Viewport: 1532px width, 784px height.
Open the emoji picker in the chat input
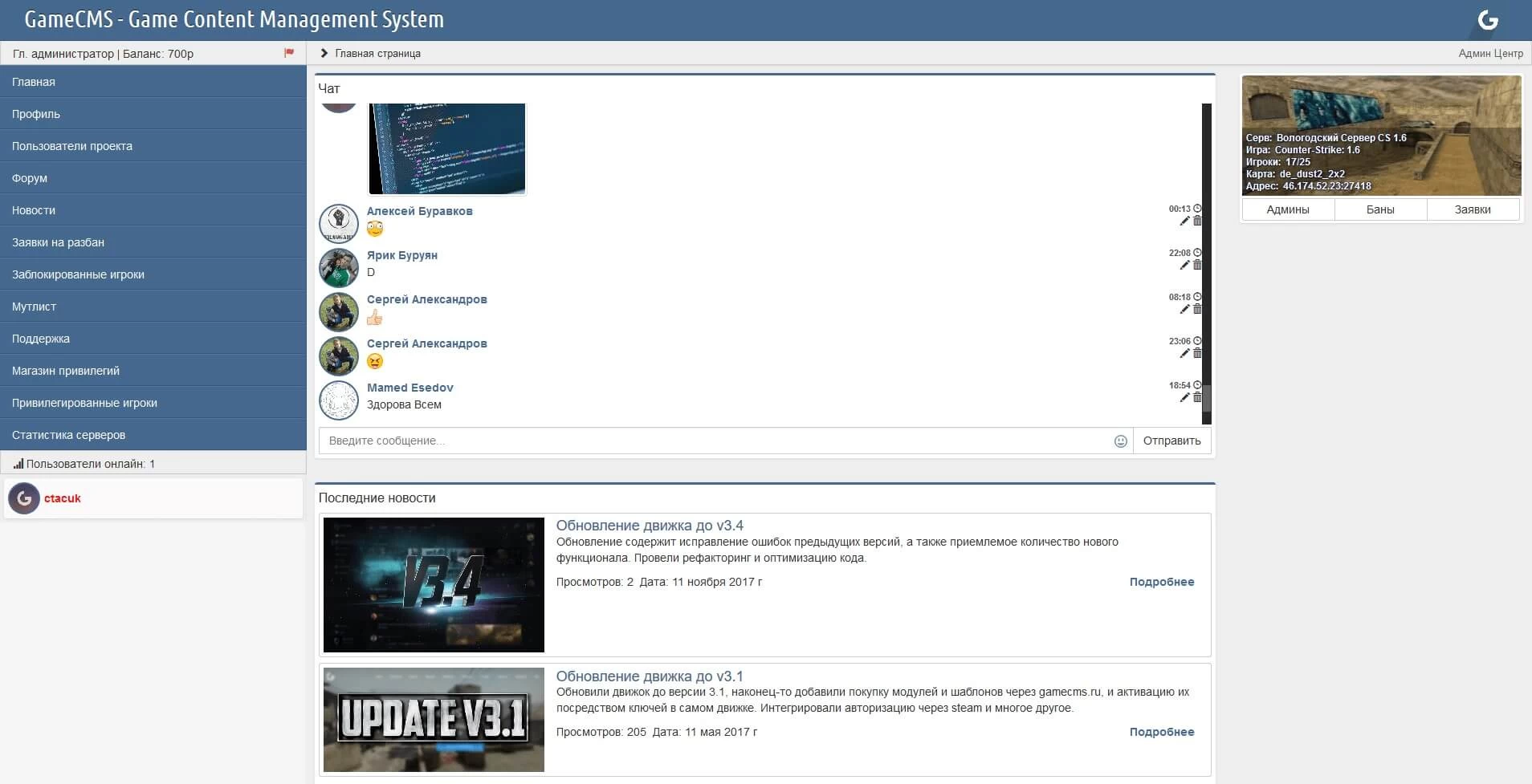pyautogui.click(x=1121, y=441)
